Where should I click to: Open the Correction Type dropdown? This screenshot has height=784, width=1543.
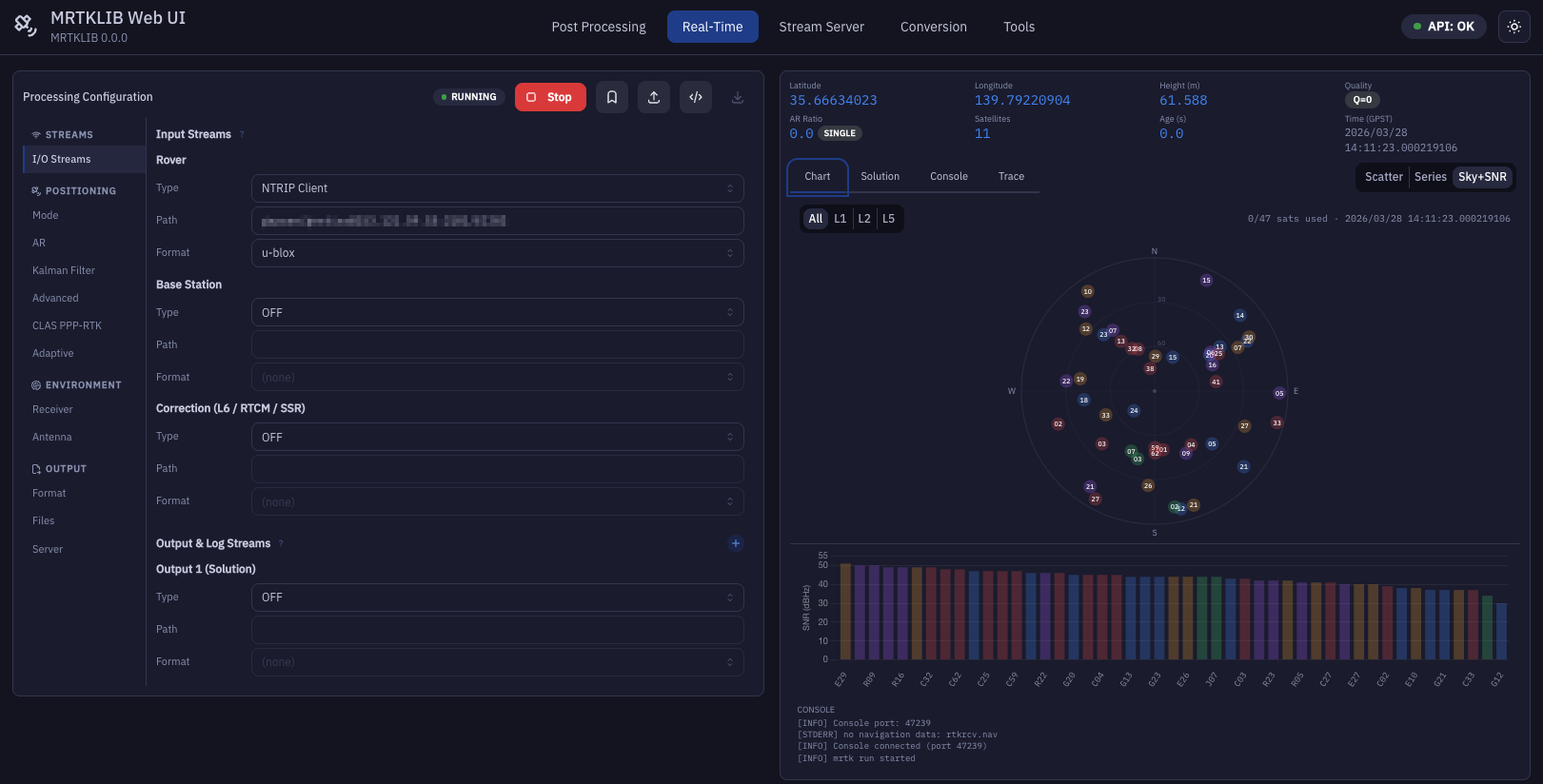coord(497,437)
